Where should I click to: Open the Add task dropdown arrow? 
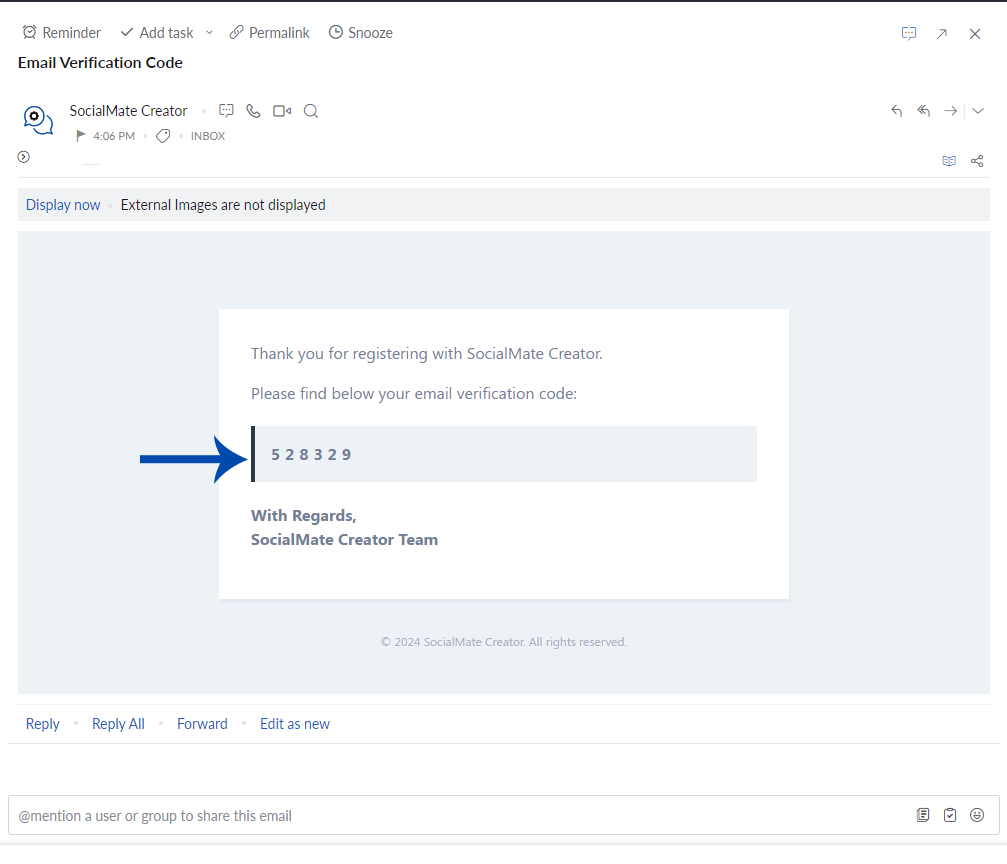pyautogui.click(x=209, y=33)
